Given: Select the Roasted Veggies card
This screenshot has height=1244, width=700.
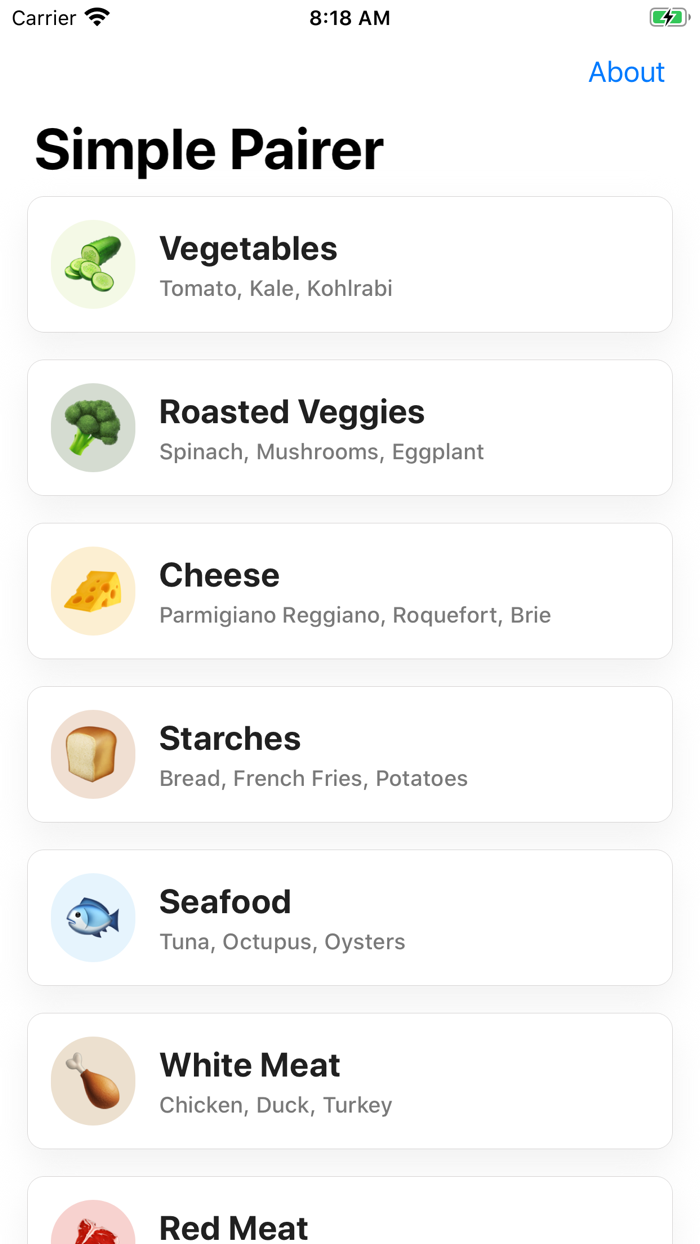Looking at the screenshot, I should coord(350,427).
